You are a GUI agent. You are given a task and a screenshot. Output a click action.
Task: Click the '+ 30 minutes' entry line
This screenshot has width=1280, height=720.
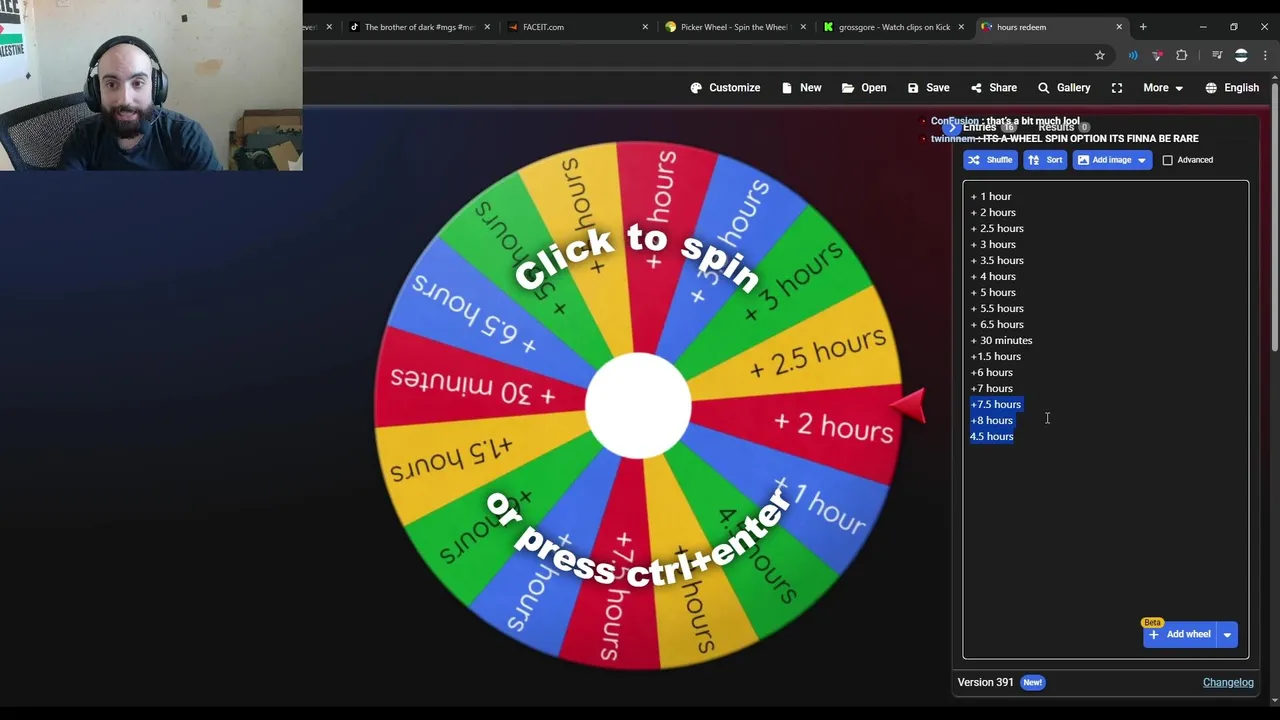(1001, 340)
